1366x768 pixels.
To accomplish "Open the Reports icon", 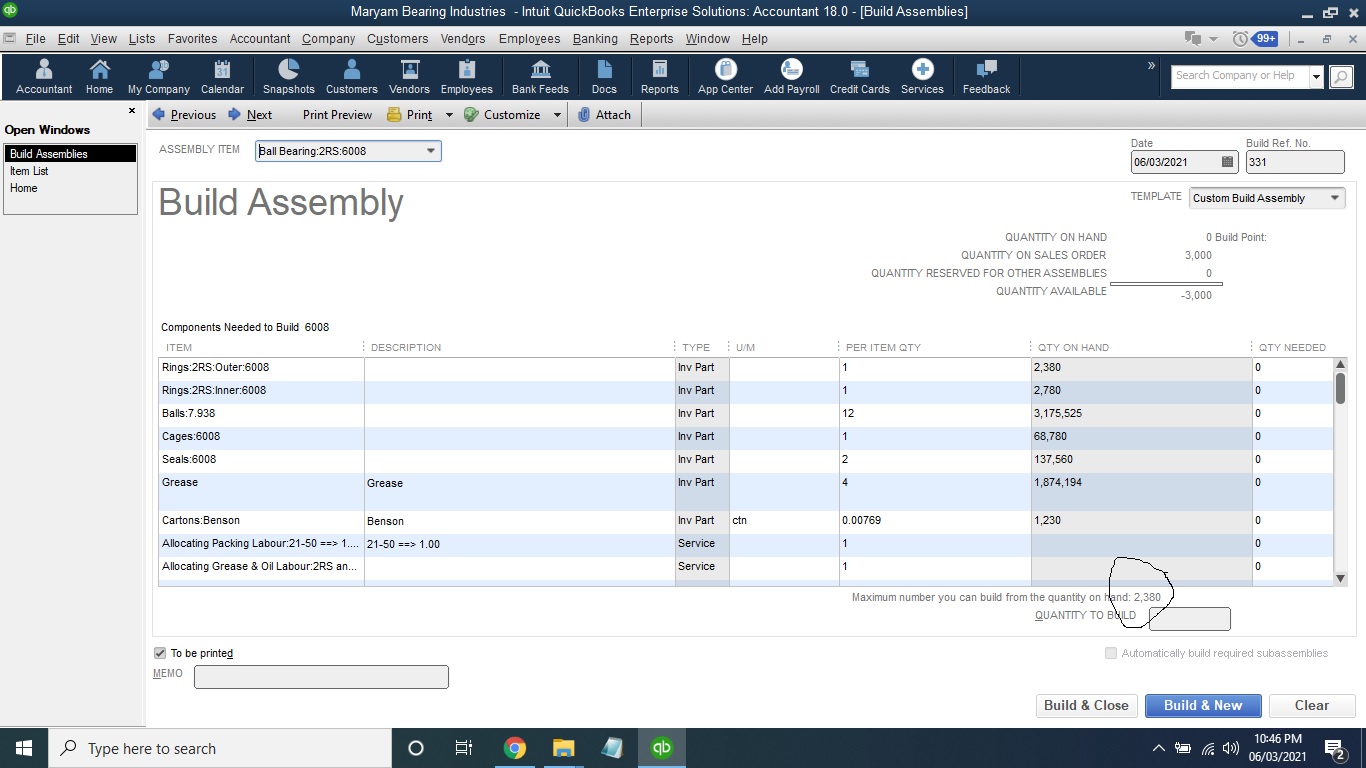I will click(660, 77).
